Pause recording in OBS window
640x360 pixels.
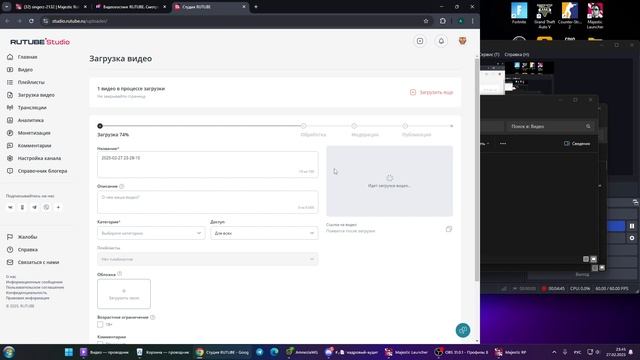point(632,226)
